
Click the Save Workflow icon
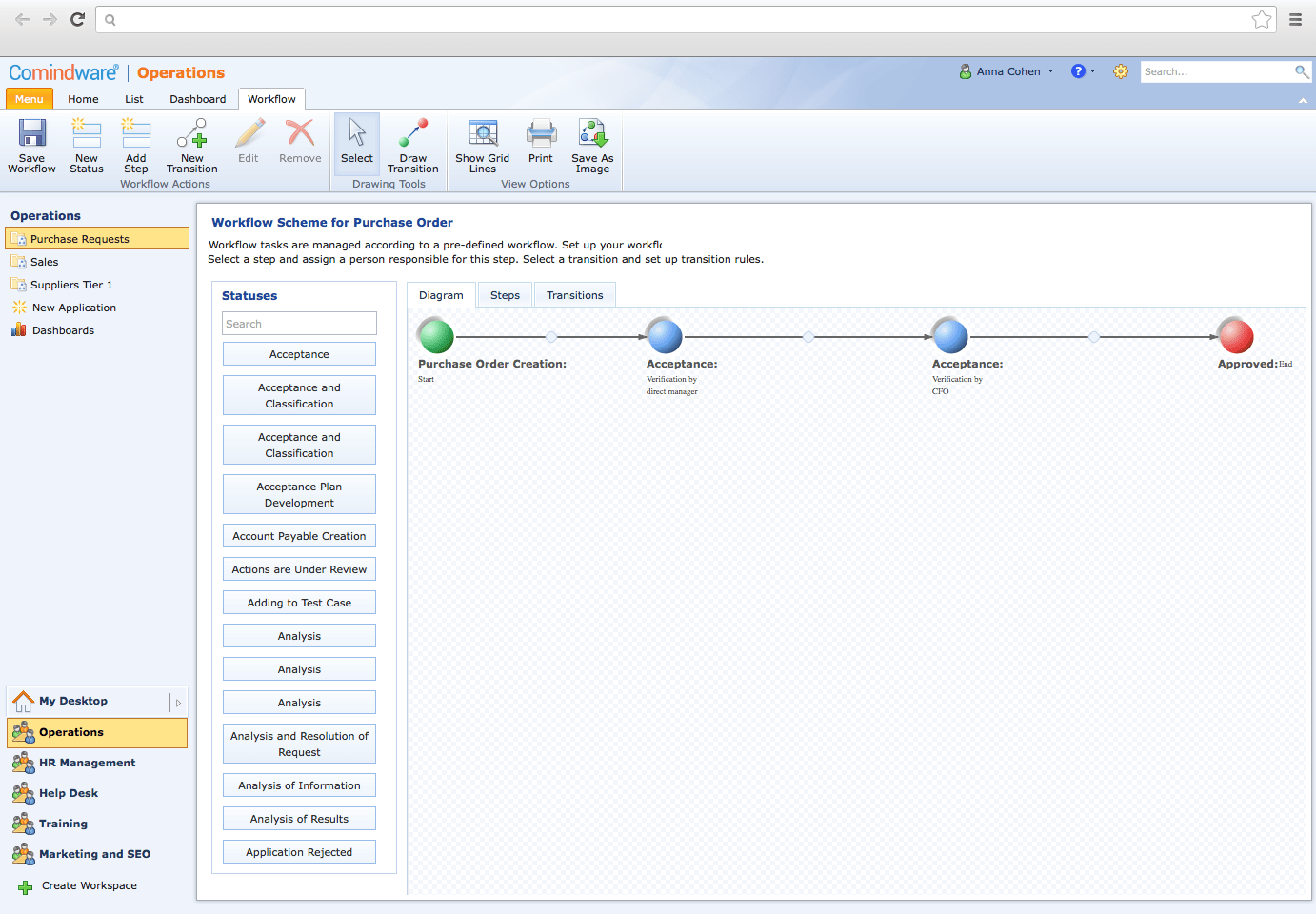tap(31, 145)
